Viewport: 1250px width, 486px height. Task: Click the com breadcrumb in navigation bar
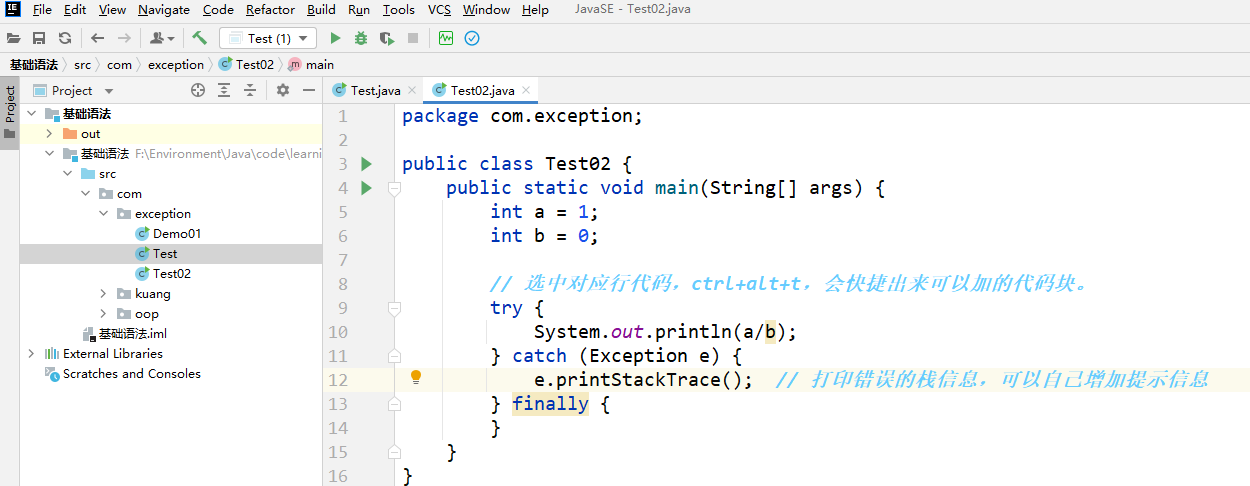[119, 64]
